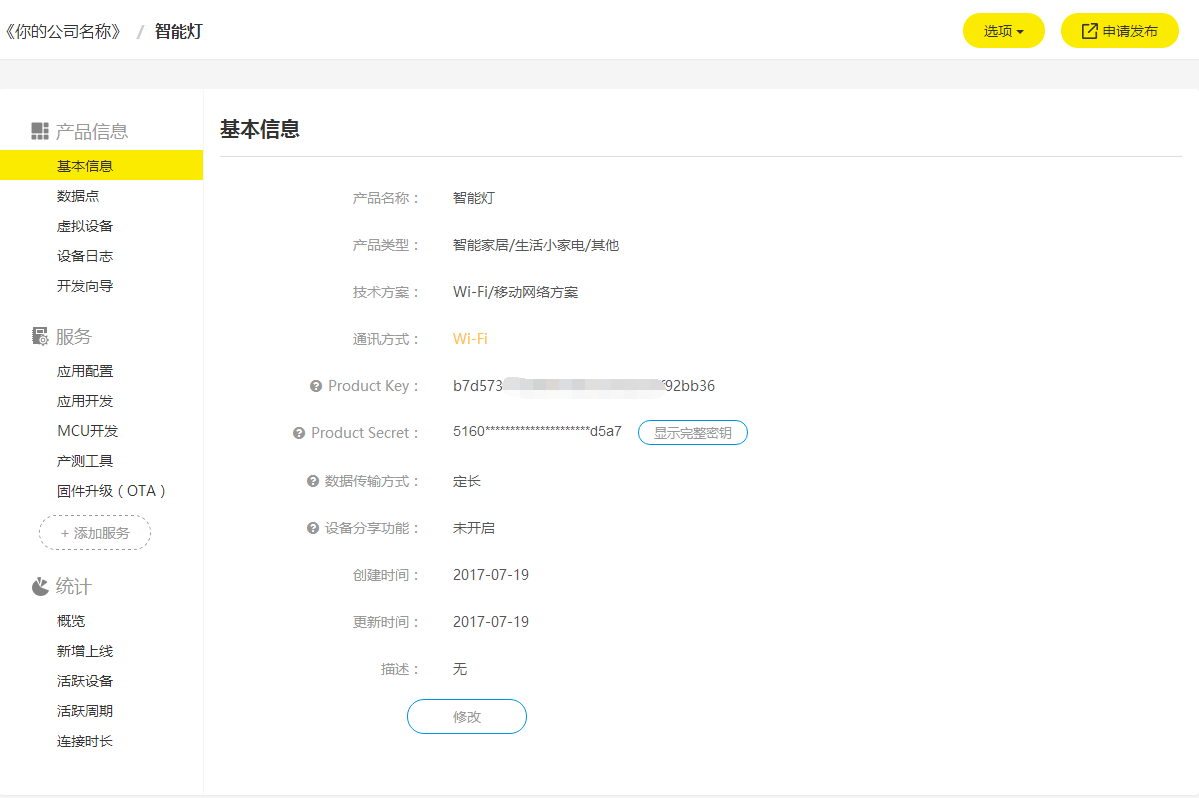Viewport: 1199px width, 798px height.
Task: Click the 产品信息 grid icon
Action: (40, 131)
